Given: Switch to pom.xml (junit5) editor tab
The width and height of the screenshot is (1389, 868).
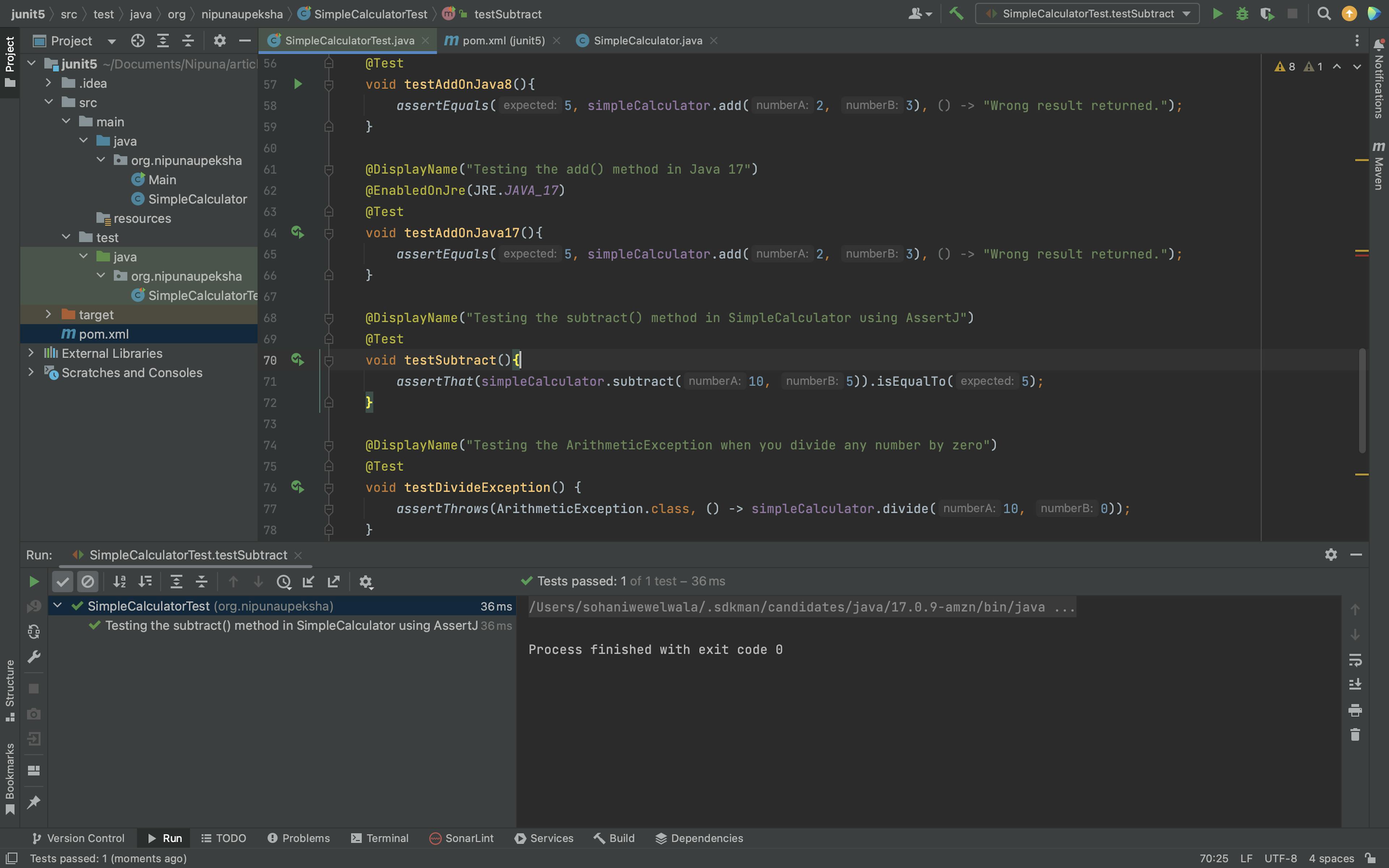Looking at the screenshot, I should (x=503, y=41).
